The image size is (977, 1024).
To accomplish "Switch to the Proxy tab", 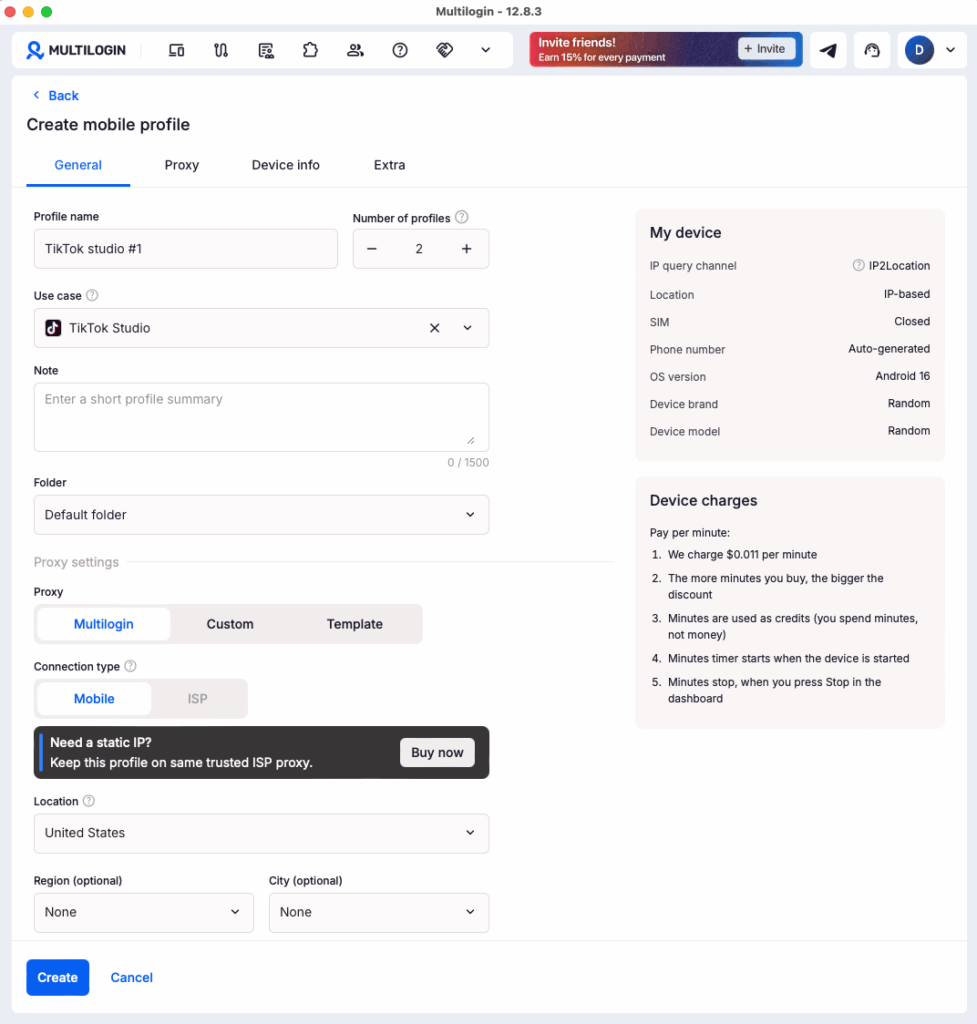I will tap(182, 165).
